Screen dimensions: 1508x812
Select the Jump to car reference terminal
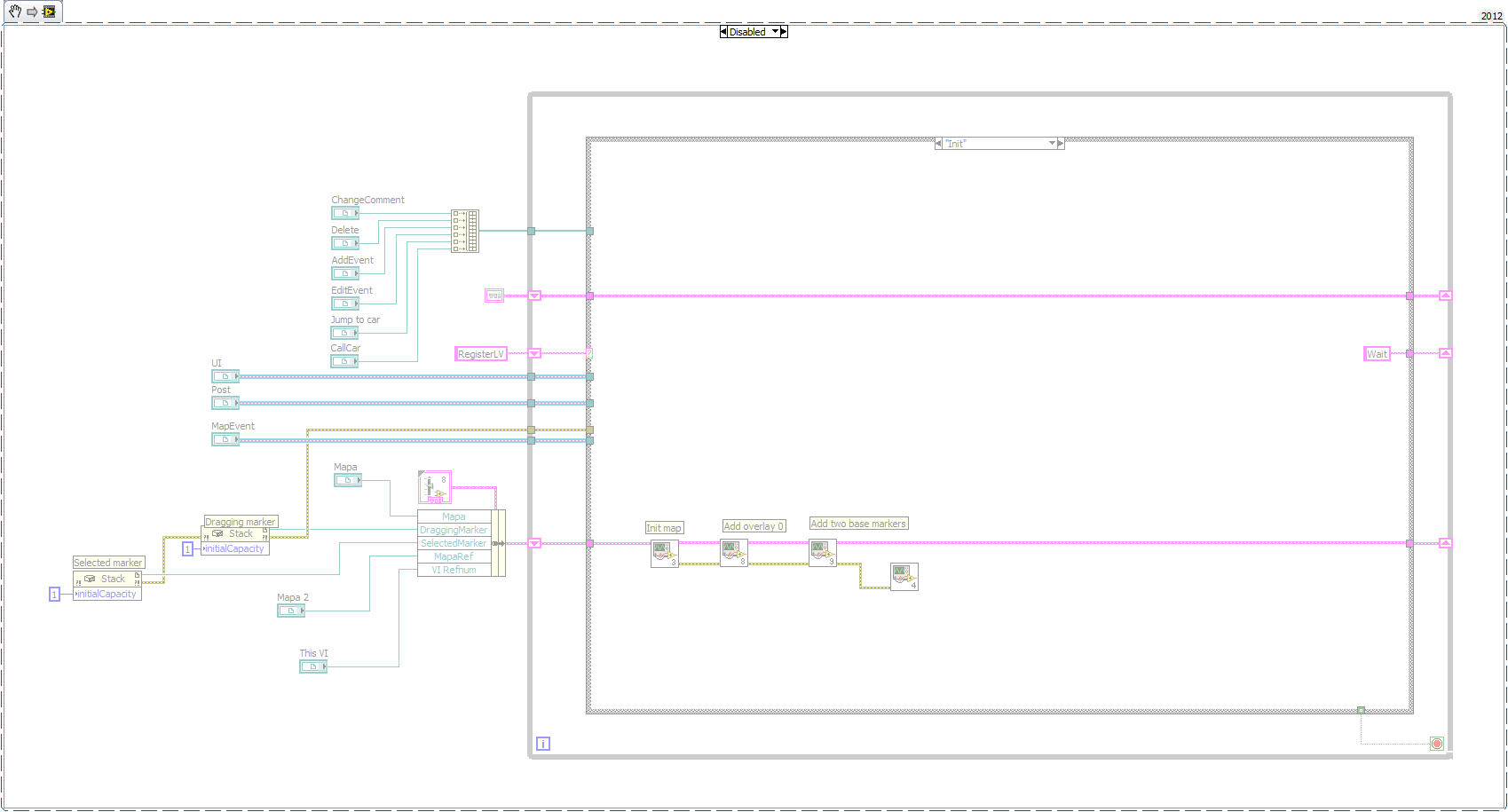[x=345, y=333]
